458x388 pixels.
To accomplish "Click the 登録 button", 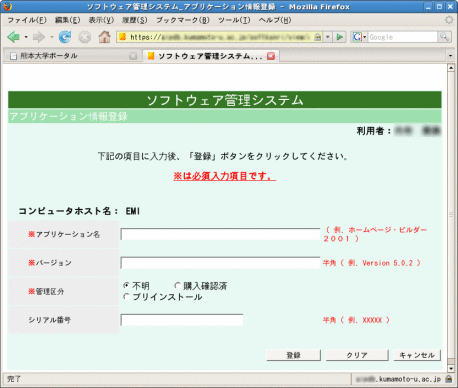I will [294, 355].
